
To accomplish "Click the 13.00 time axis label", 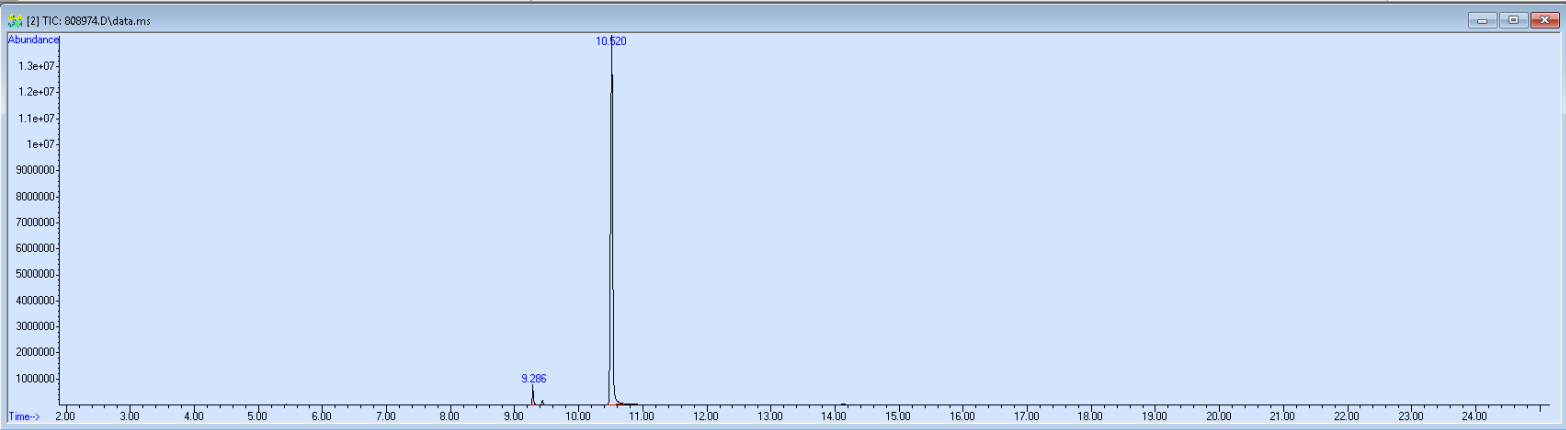I will (770, 415).
